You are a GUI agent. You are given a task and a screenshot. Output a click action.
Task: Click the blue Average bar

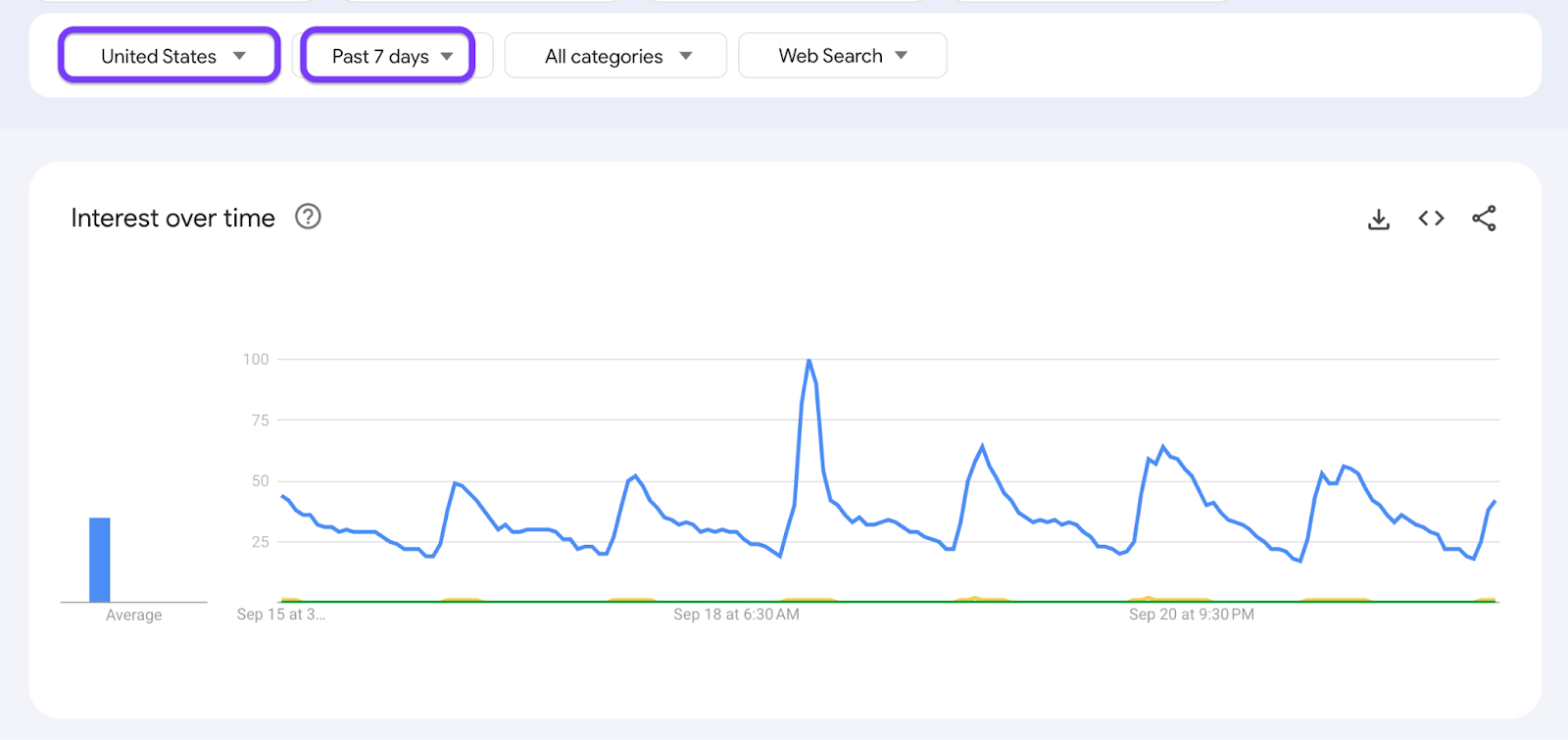point(100,560)
